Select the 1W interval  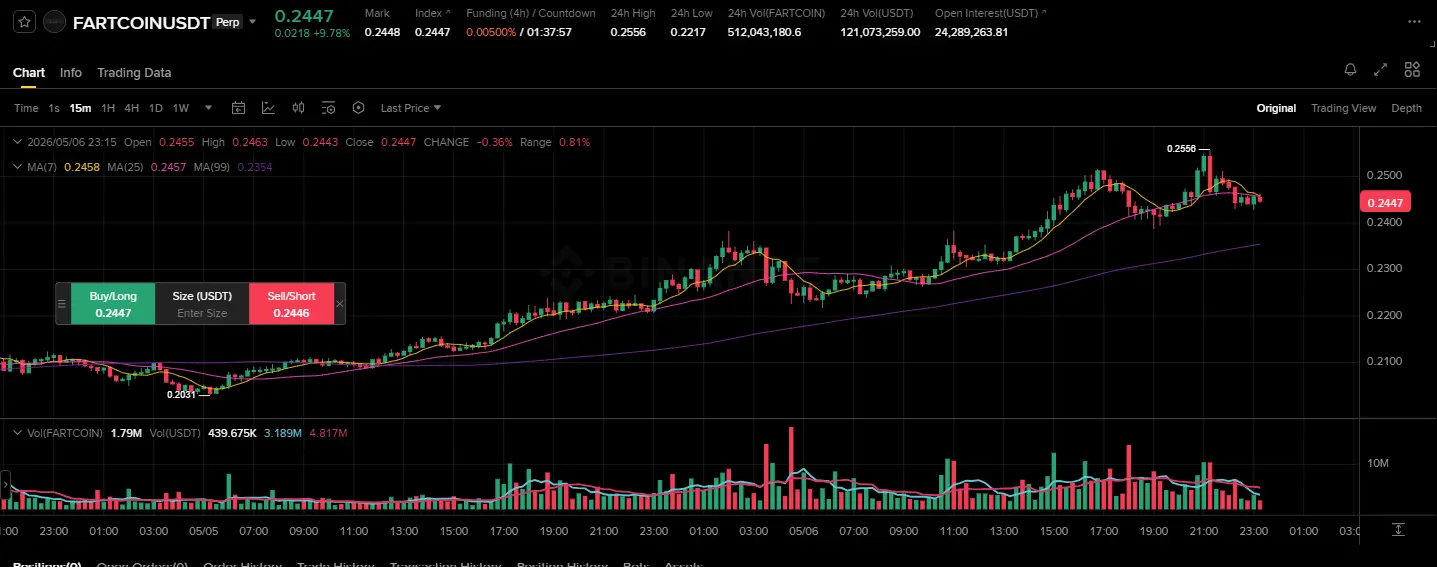coord(181,108)
